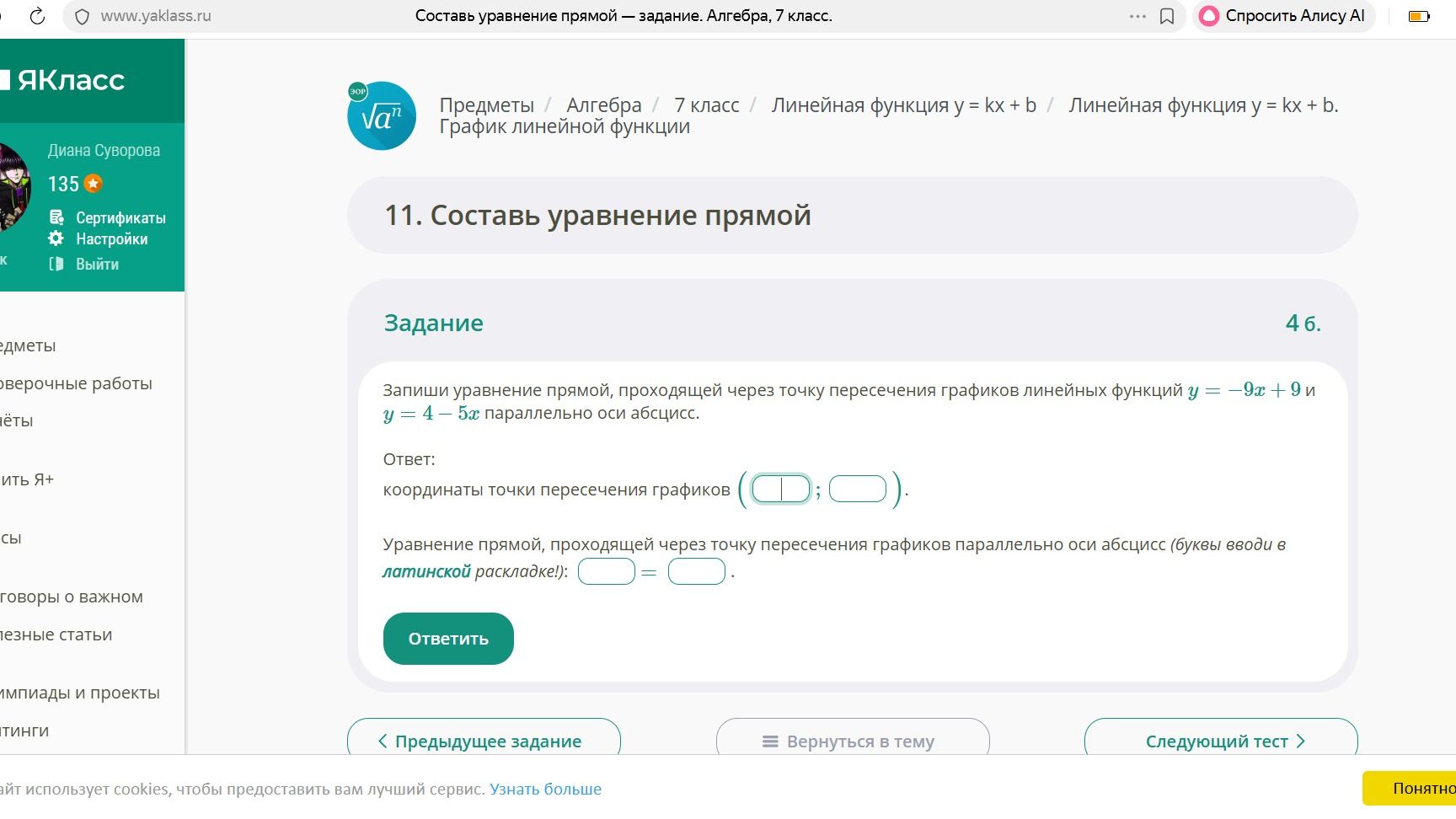Click the algebra subject round icon
This screenshot has width=1456, height=819.
(x=382, y=115)
